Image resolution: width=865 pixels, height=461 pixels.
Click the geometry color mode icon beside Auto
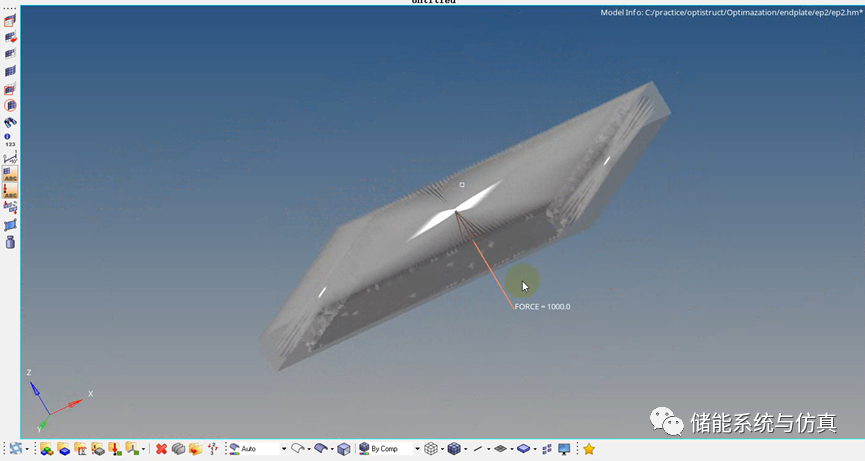click(x=234, y=449)
